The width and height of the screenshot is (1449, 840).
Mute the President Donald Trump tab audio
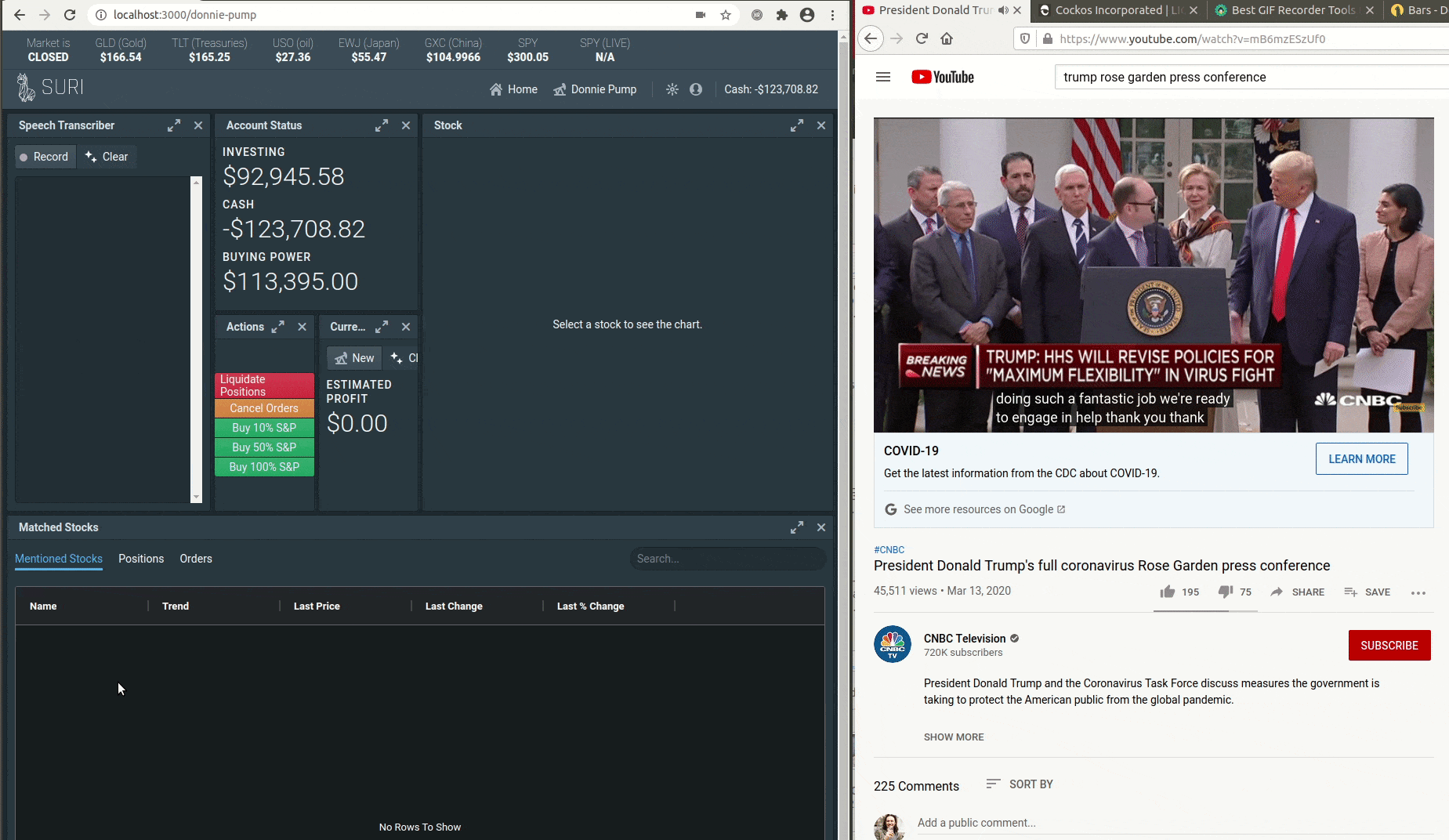[x=1003, y=10]
